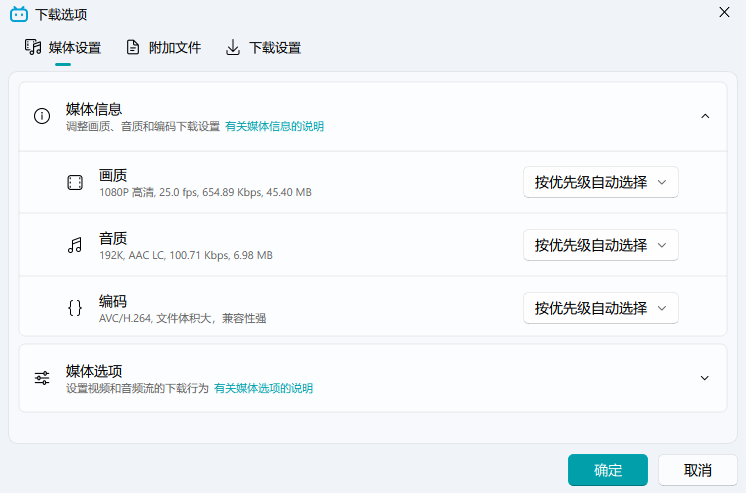Click the attached files document icon
The height and width of the screenshot is (493, 746).
click(x=133, y=47)
